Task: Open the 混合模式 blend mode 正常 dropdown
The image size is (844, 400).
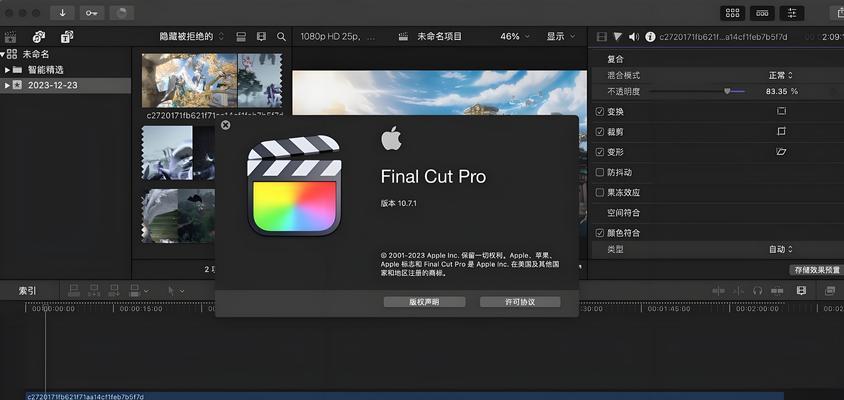Action: (x=780, y=75)
